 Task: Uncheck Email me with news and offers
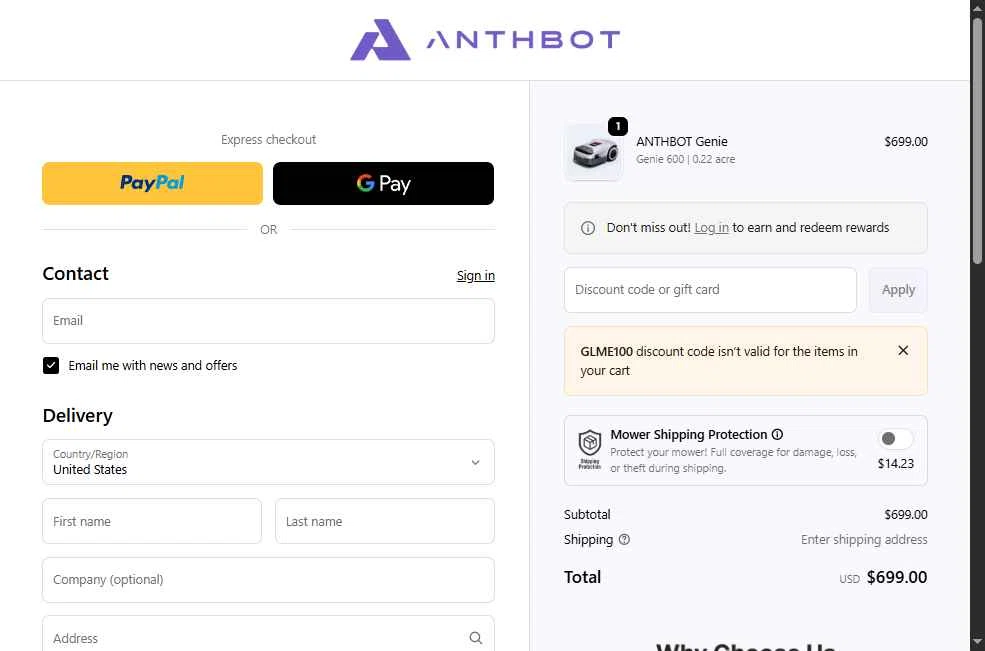click(51, 366)
